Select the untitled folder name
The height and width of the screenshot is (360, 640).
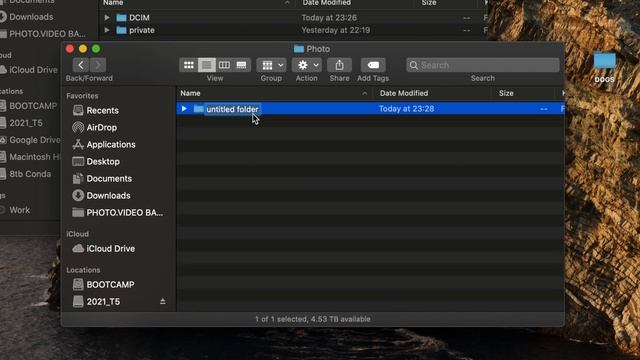(232, 109)
